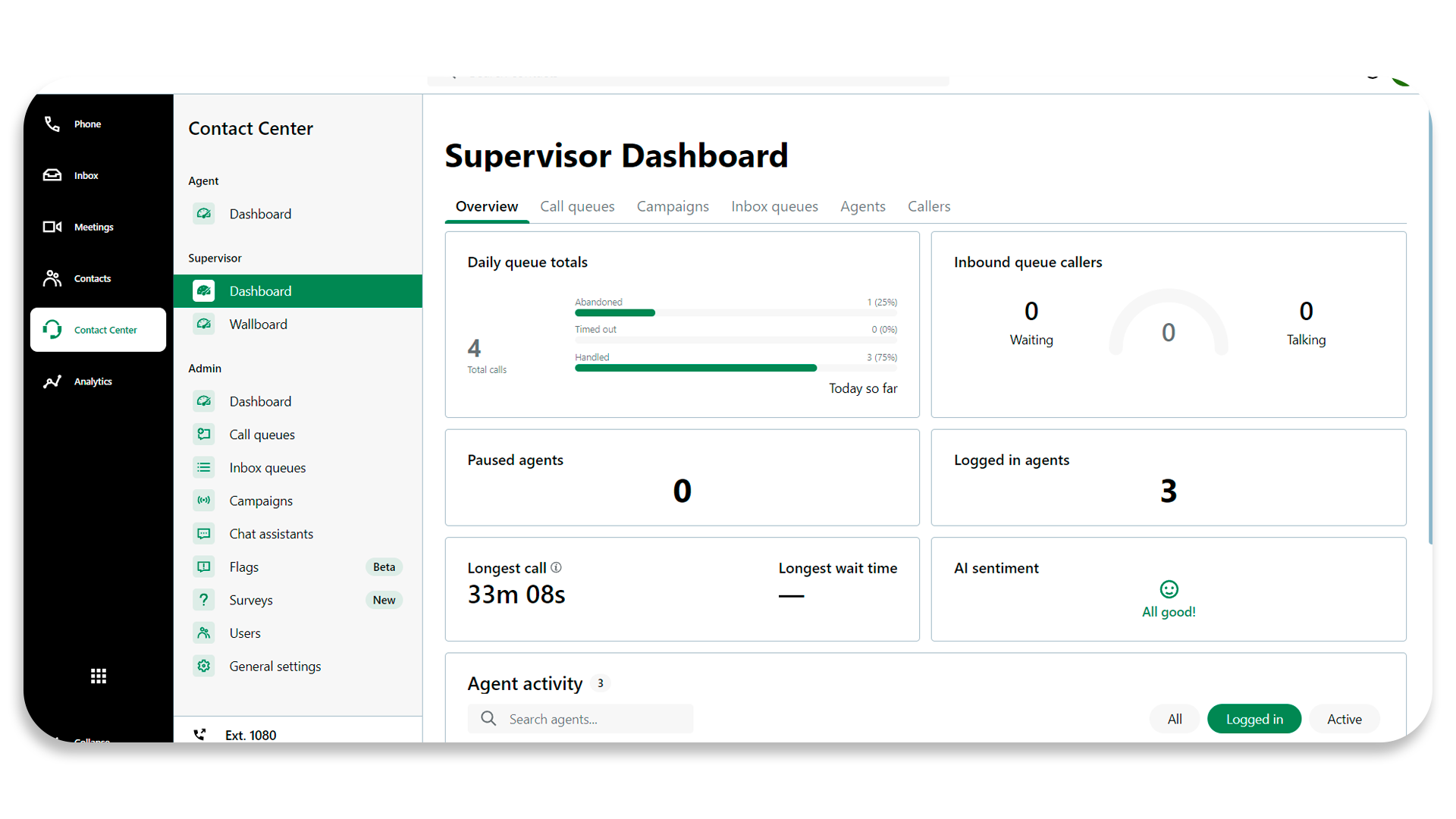Screen dimensions: 1456x819
Task: Select the Active agents filter
Action: [1345, 719]
